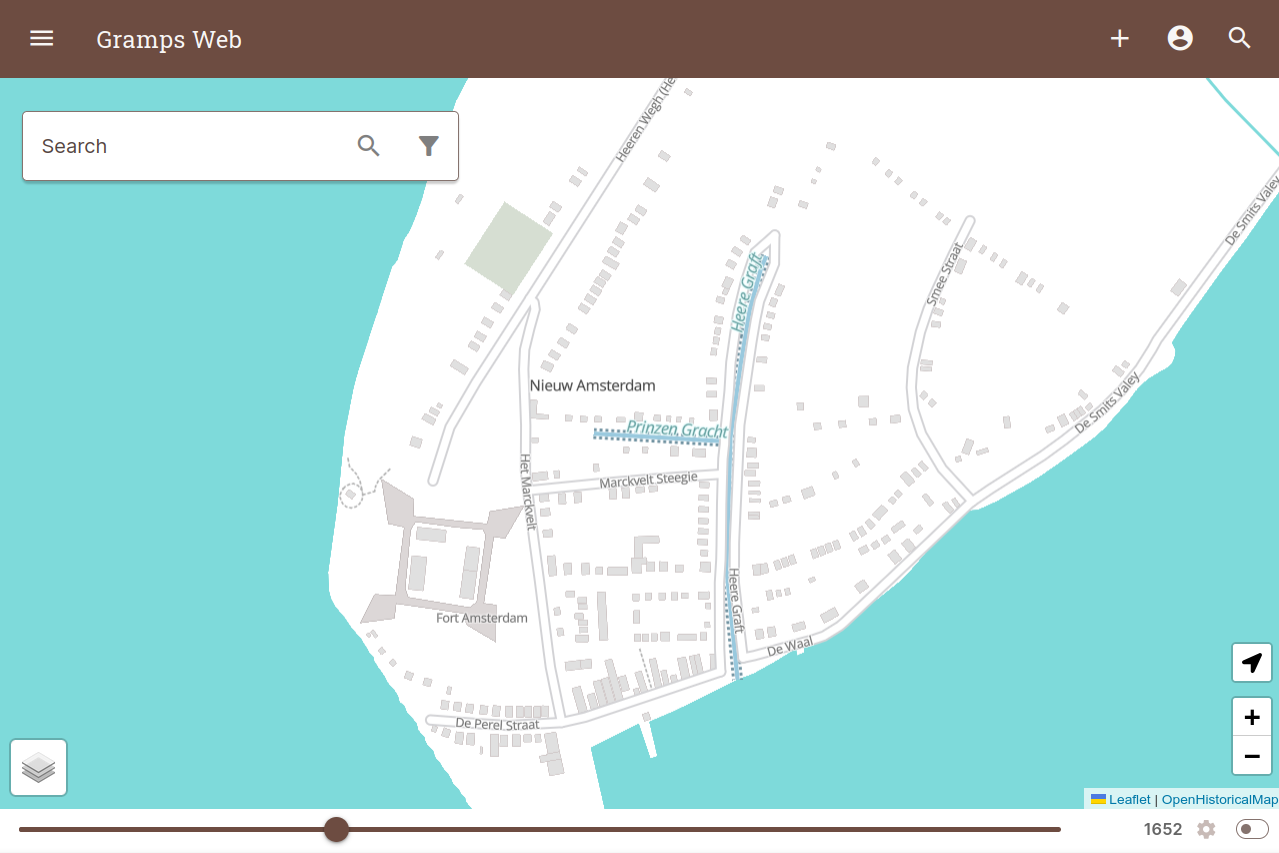The width and height of the screenshot is (1279, 853).
Task: Click the Gramps Web title
Action: pos(169,40)
